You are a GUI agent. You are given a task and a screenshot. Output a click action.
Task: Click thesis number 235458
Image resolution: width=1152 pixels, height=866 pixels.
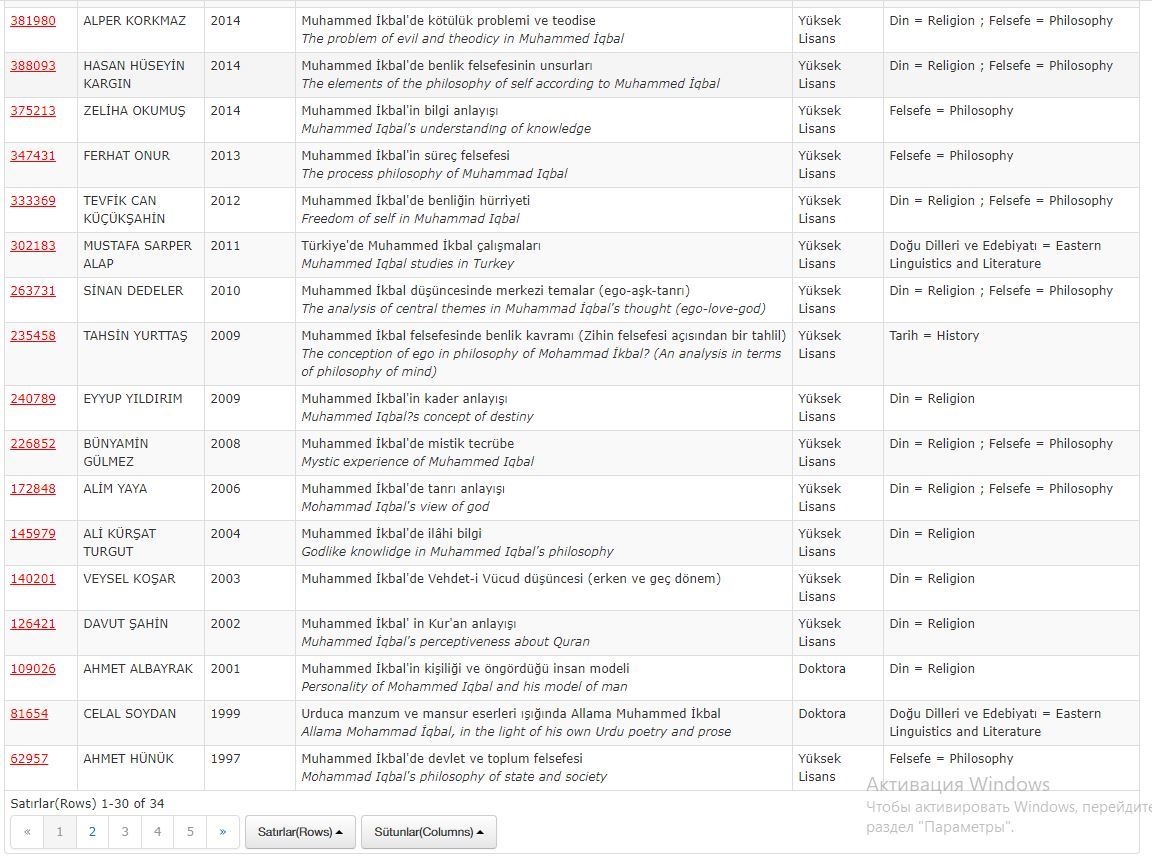coord(33,336)
